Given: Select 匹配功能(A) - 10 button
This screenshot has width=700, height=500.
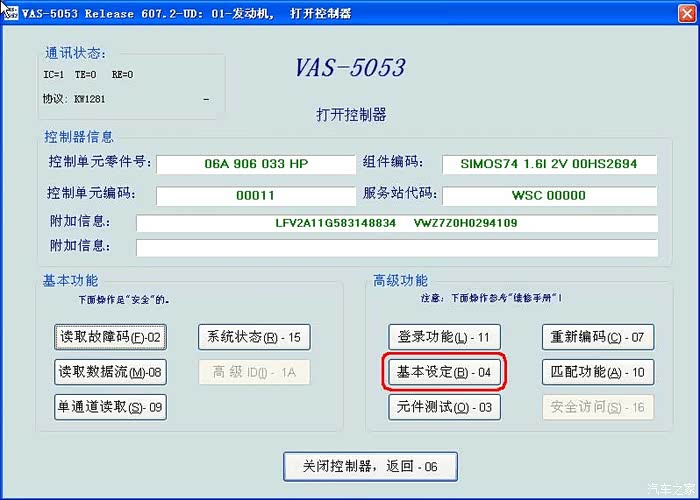Looking at the screenshot, I should 598,372.
